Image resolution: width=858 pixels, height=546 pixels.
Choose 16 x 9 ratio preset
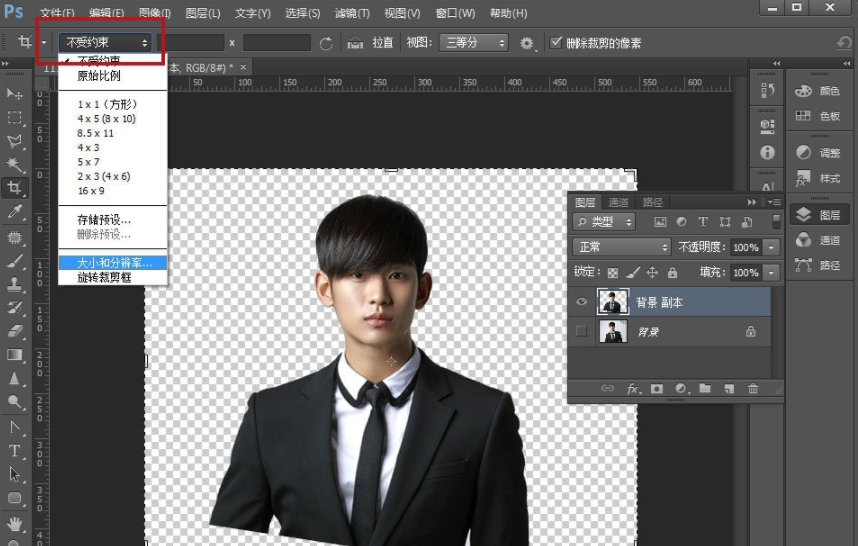point(91,191)
